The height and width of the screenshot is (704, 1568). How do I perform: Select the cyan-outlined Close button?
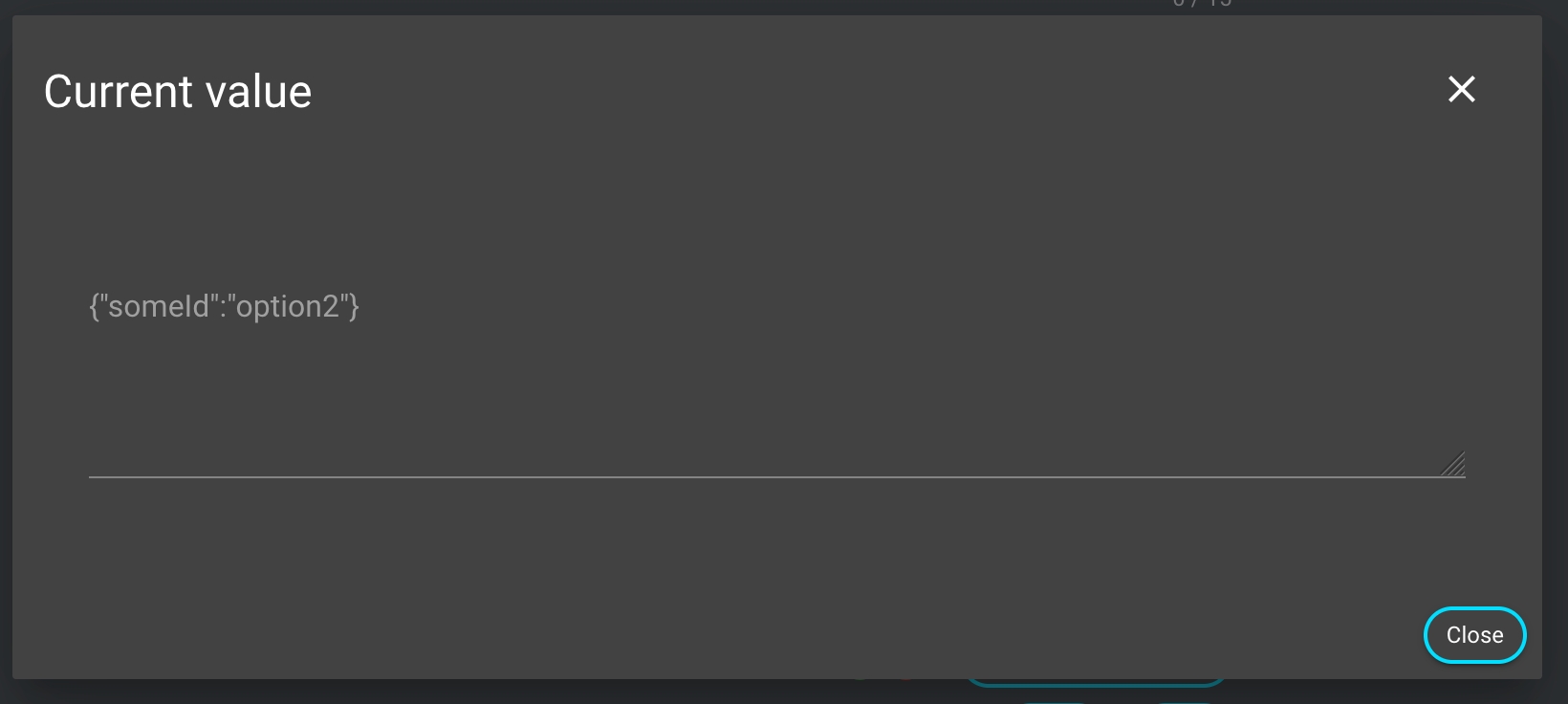pyautogui.click(x=1474, y=635)
